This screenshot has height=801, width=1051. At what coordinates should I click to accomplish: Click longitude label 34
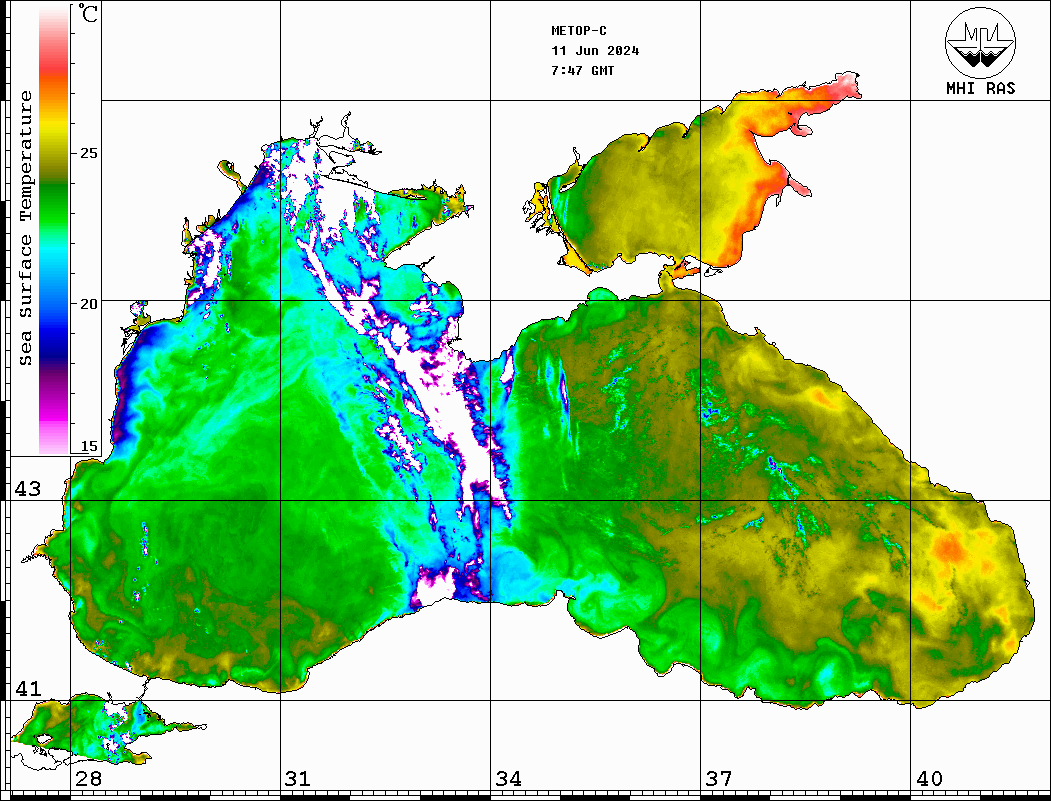(508, 778)
